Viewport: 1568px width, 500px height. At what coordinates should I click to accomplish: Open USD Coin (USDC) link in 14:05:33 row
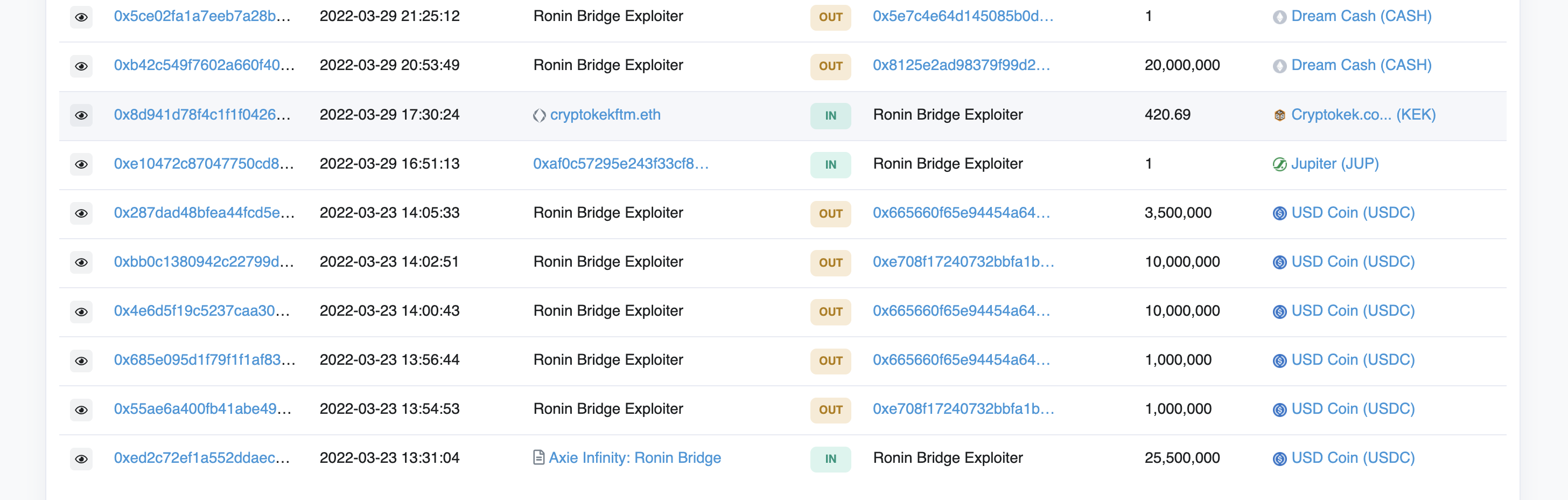[x=1353, y=212]
